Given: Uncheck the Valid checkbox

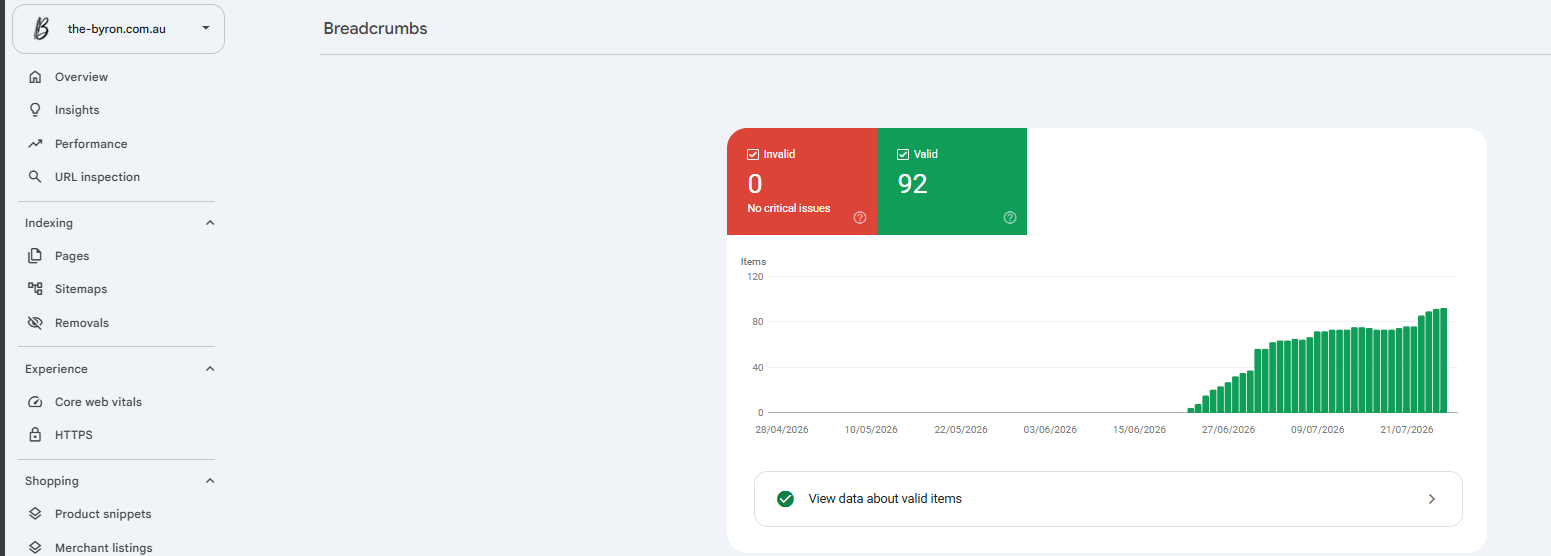Looking at the screenshot, I should [x=903, y=155].
